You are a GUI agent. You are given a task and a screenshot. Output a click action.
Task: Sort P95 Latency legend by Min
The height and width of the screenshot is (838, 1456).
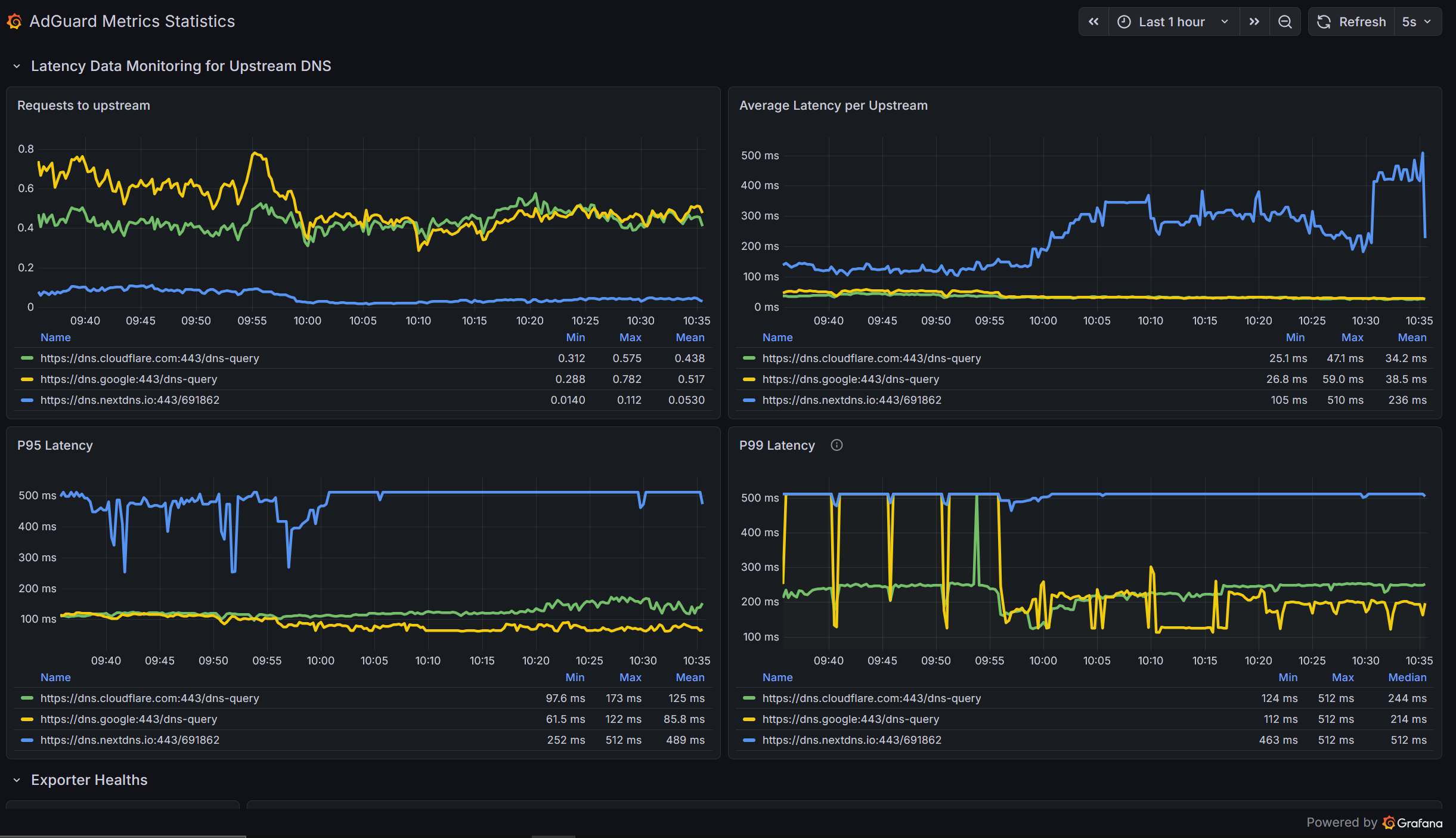pyautogui.click(x=575, y=678)
